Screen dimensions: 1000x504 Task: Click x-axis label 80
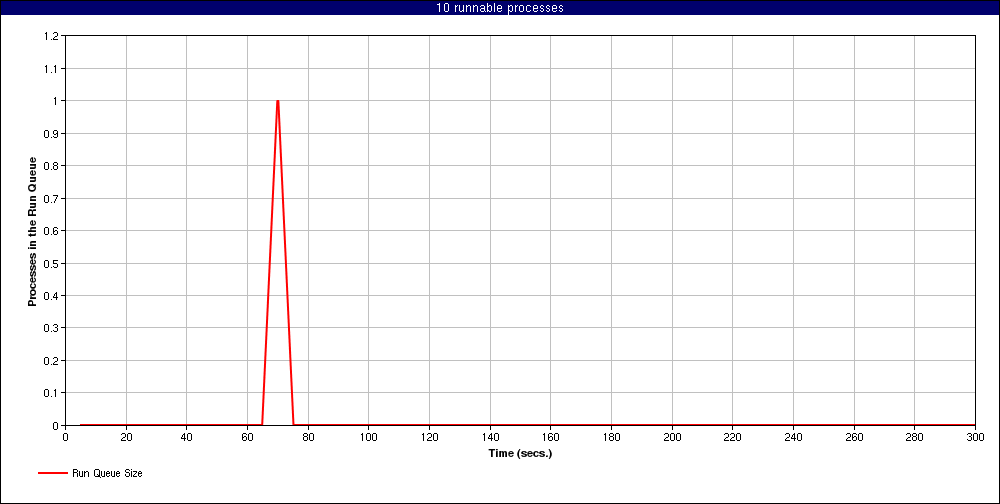tap(308, 437)
